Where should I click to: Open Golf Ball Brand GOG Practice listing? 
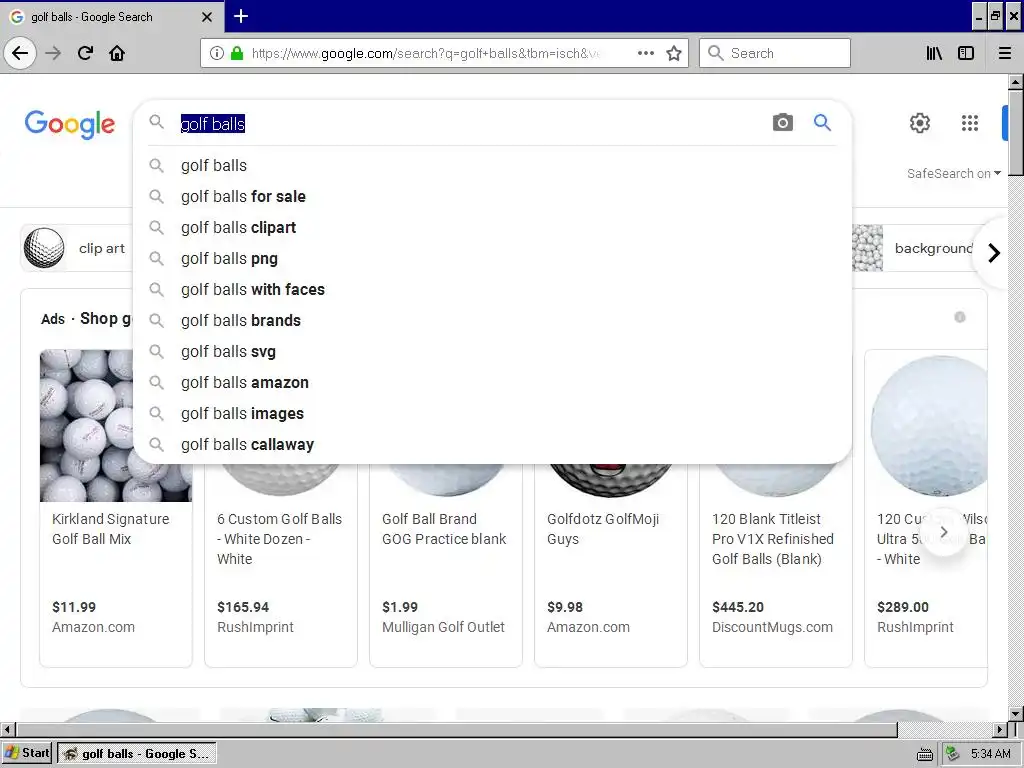coord(444,529)
